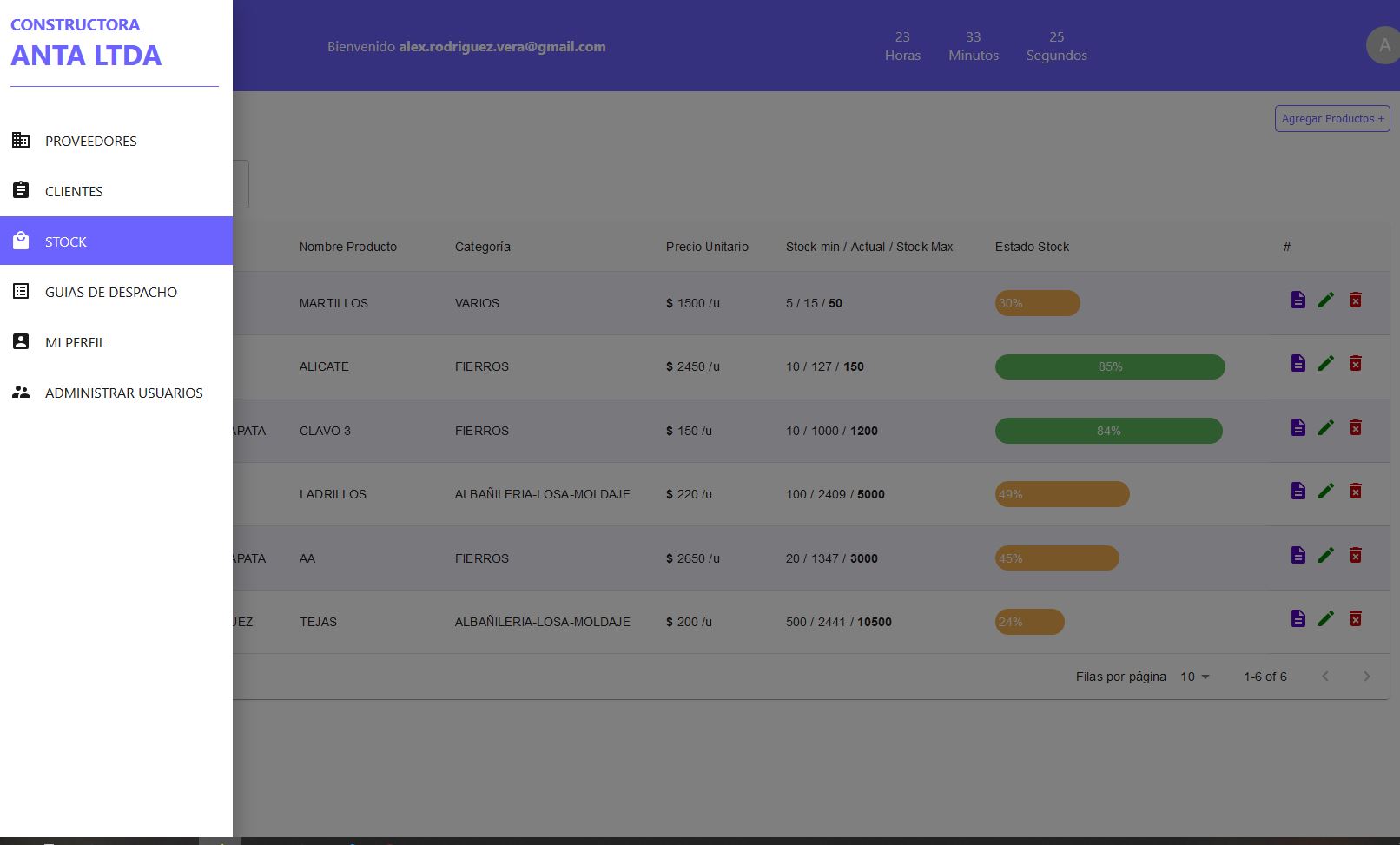
Task: Edit TEJAS with the pencil icon
Action: 1326,618
